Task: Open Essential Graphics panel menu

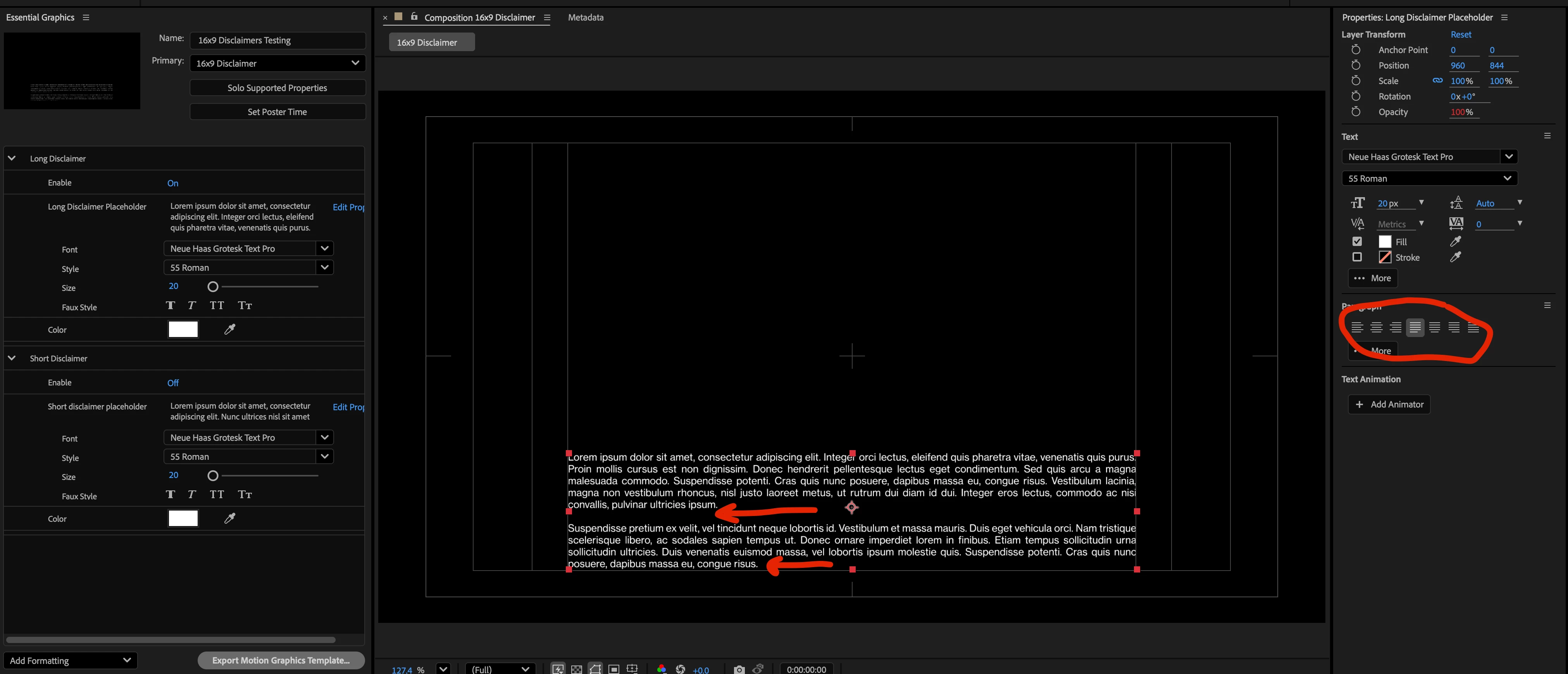Action: coord(86,17)
